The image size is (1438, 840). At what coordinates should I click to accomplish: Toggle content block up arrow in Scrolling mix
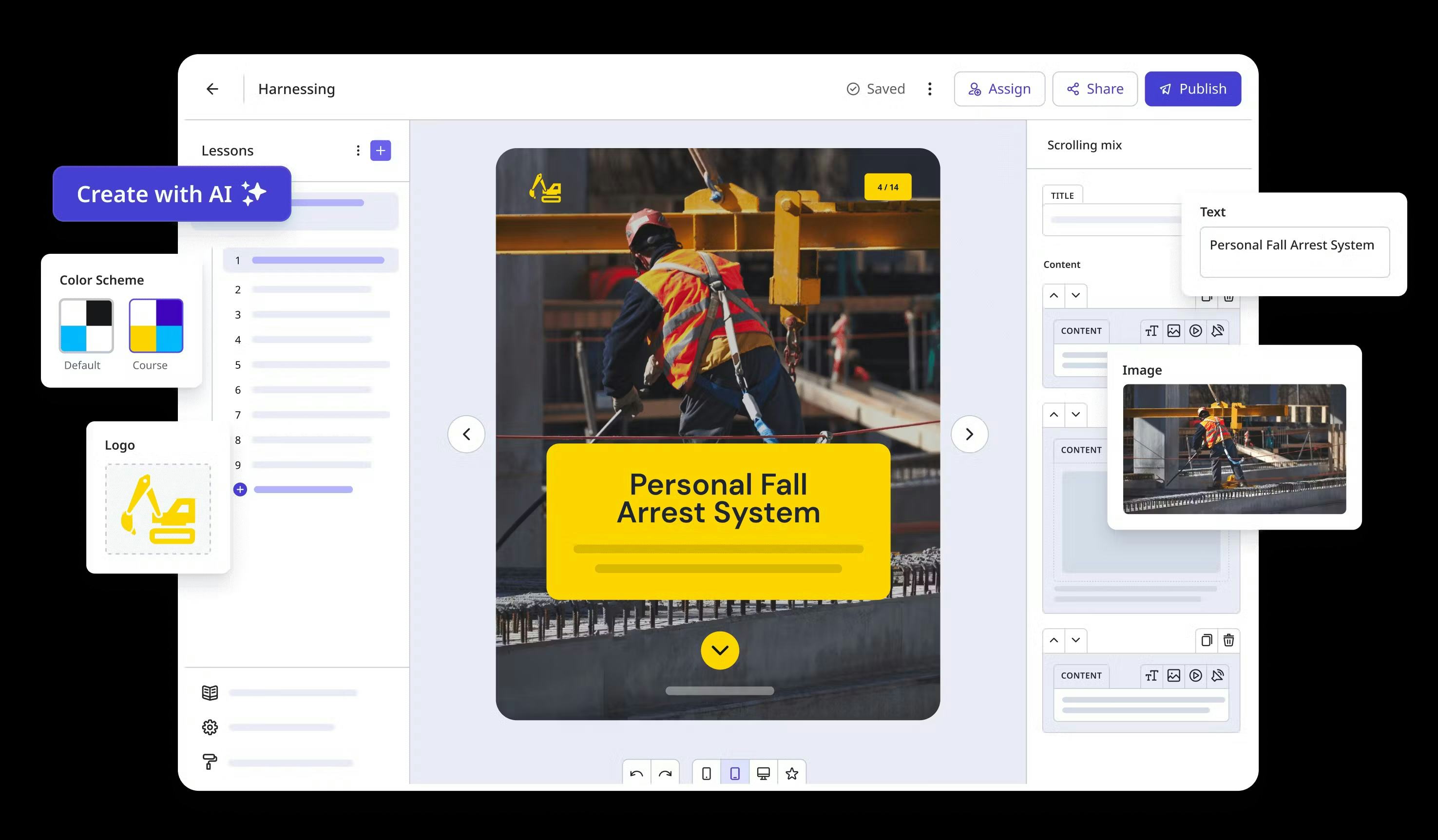coord(1054,294)
